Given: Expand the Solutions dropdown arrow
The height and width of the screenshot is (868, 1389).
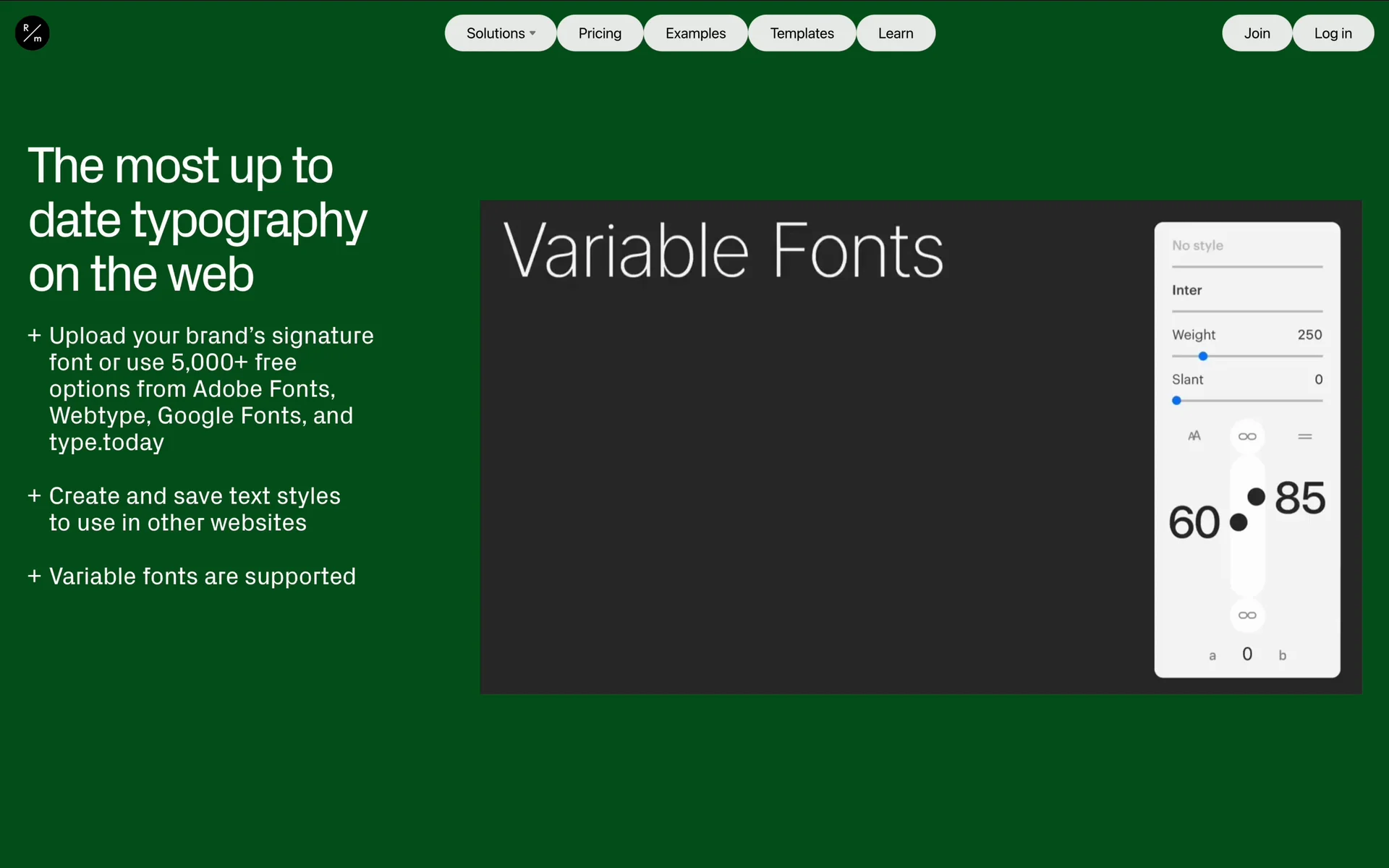Looking at the screenshot, I should tap(533, 33).
